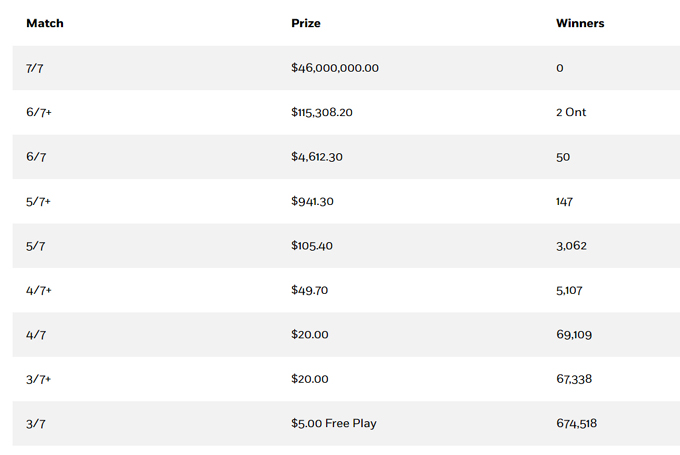Select the 7/7 match cell
This screenshot has width=680, height=455.
[x=35, y=68]
